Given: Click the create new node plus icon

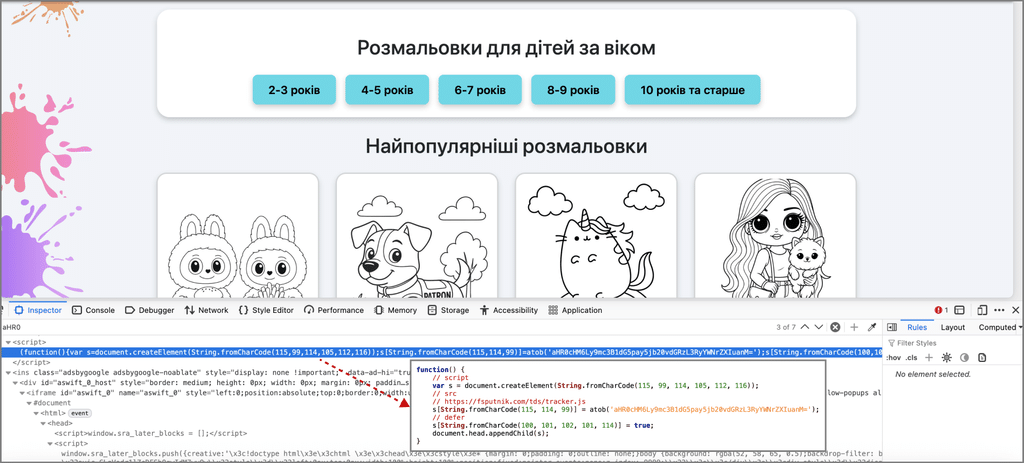Looking at the screenshot, I should click(854, 327).
